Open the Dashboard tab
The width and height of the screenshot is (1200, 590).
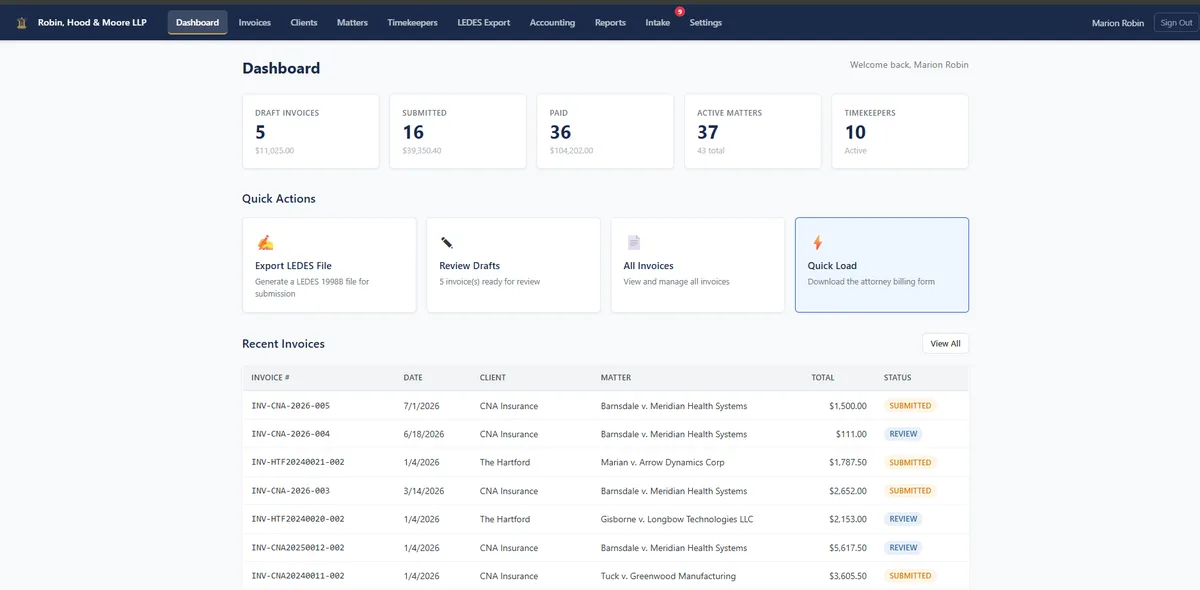click(197, 22)
